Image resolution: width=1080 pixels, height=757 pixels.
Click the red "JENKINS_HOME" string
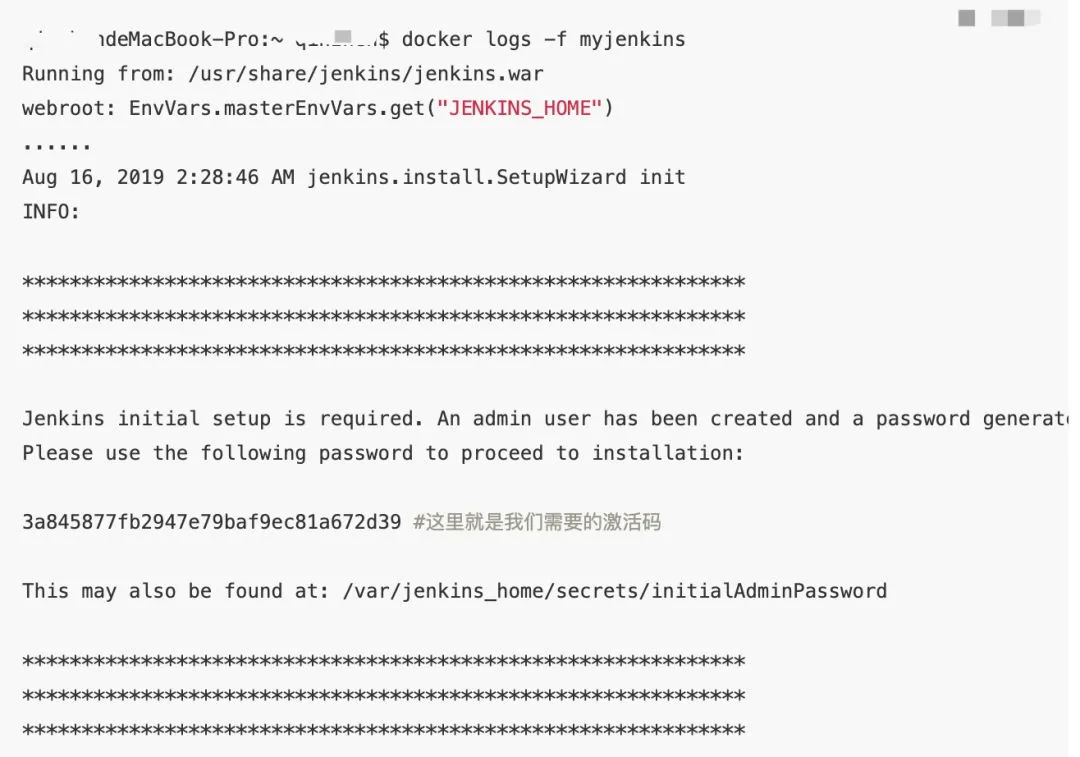[x=519, y=108]
